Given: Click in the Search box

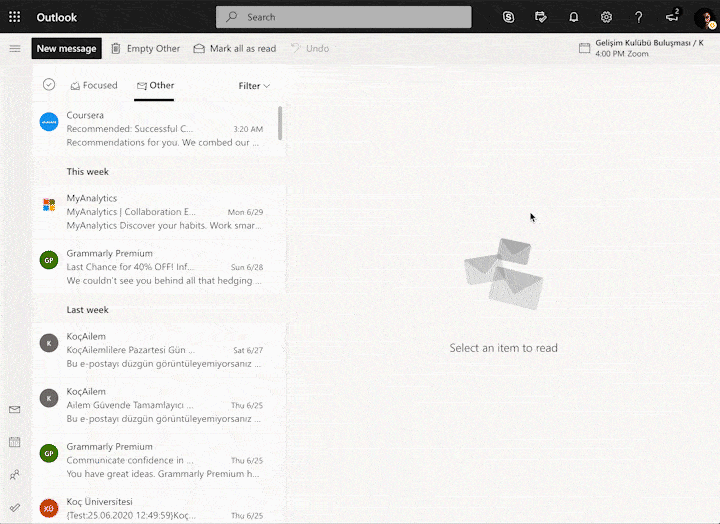Looking at the screenshot, I should (x=343, y=17).
